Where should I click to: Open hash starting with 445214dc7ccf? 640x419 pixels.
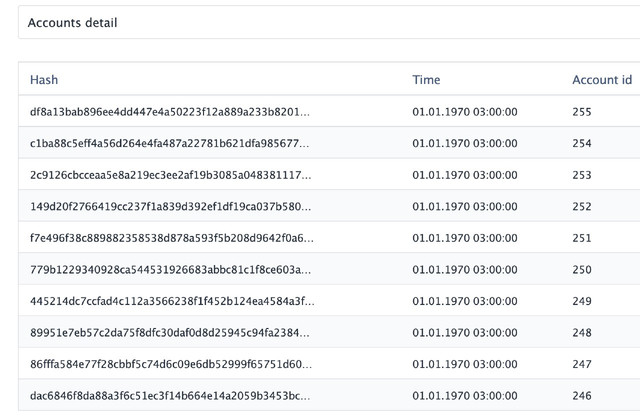coord(172,301)
